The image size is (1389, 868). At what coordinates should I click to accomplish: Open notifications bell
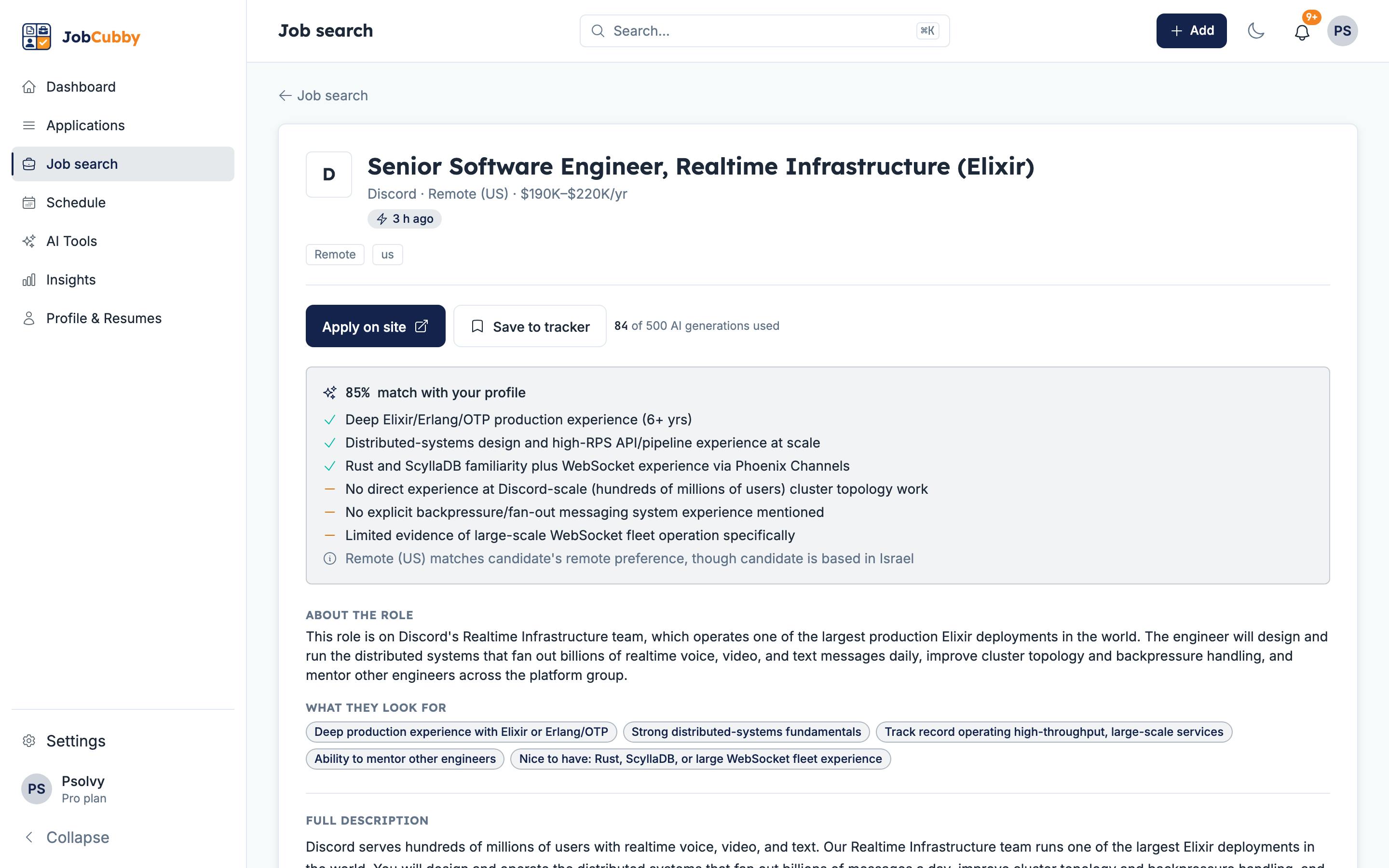(x=1302, y=32)
